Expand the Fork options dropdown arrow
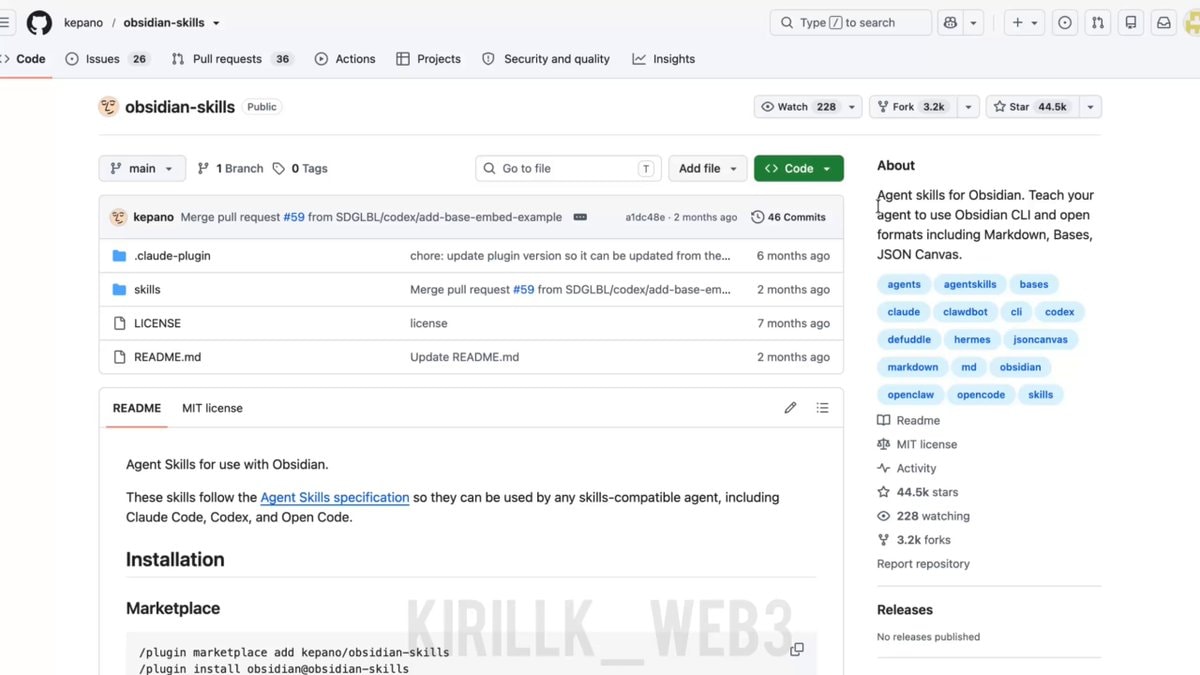 (968, 107)
